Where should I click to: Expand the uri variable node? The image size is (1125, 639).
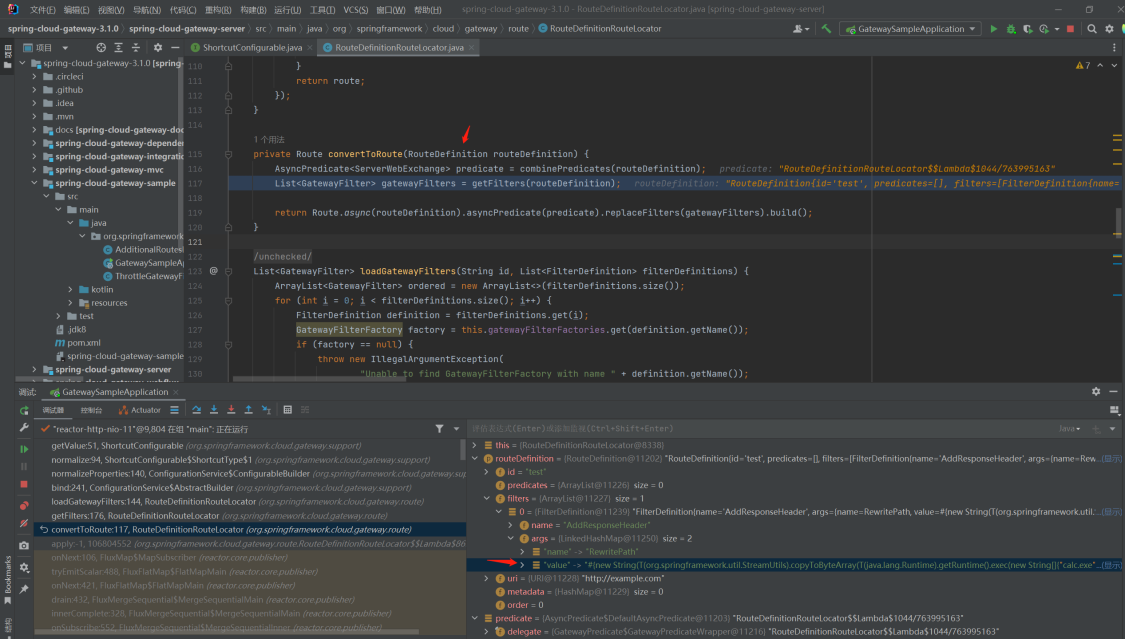click(486, 578)
